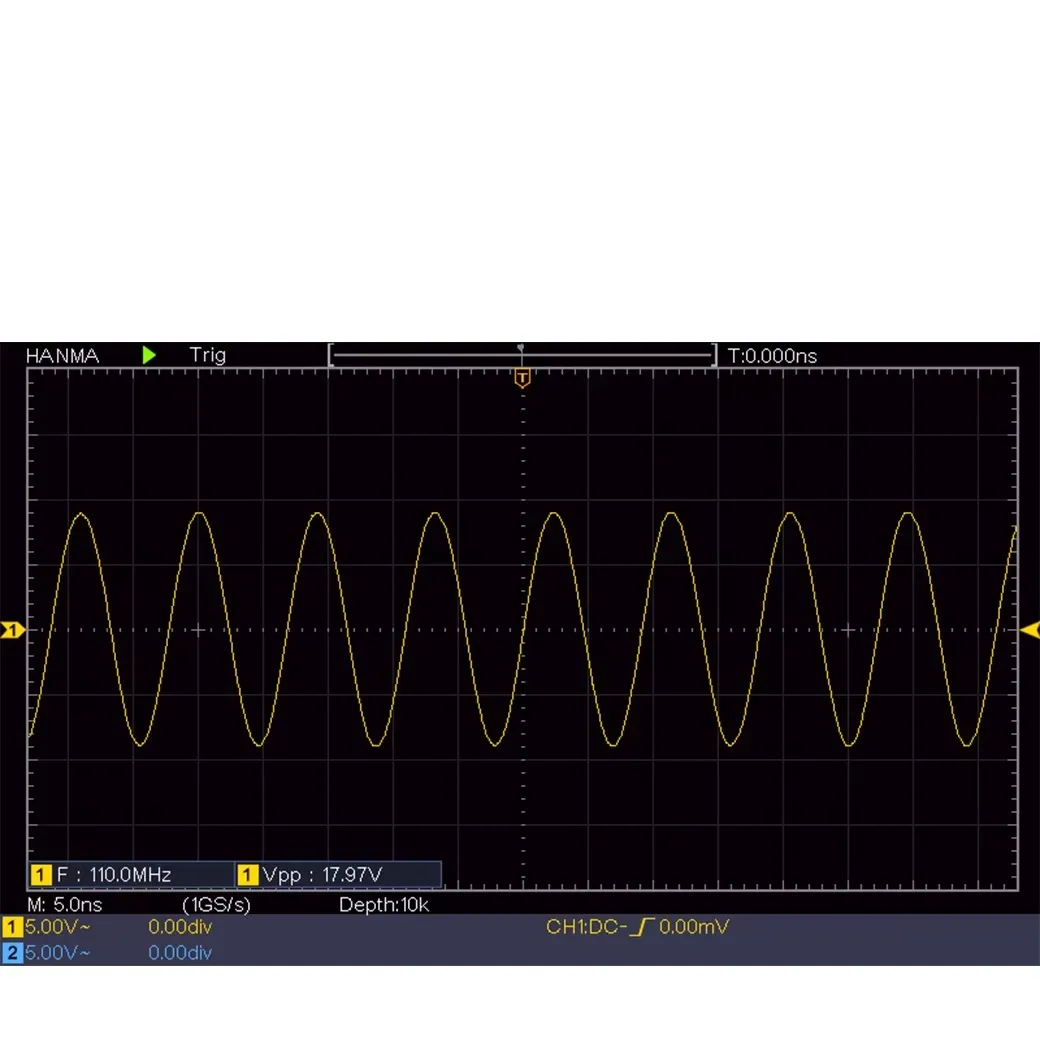Viewport: 1040px width, 1040px height.
Task: Click the horizontal memory position bar
Action: [521, 355]
